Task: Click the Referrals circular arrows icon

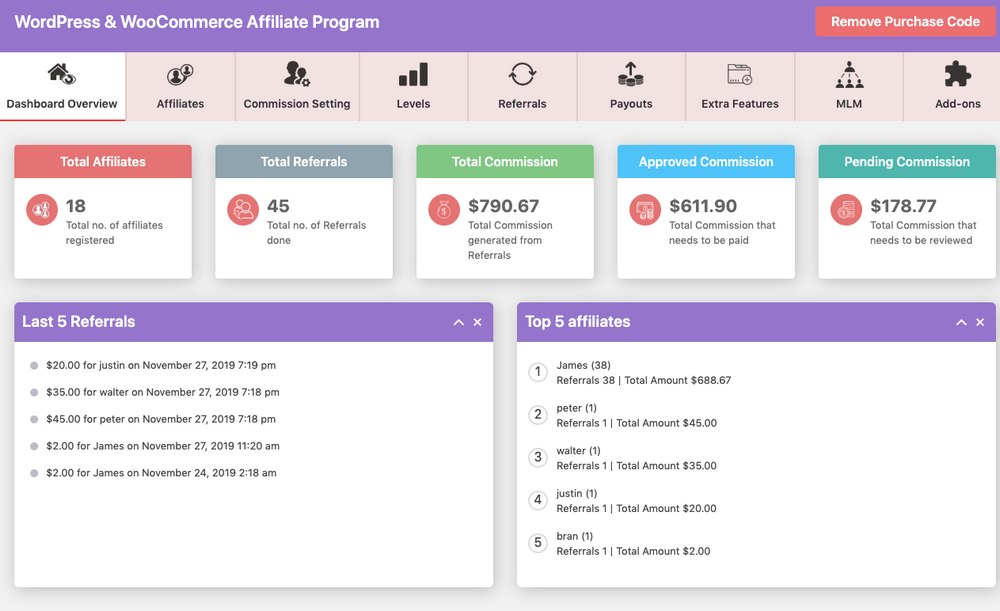Action: tap(522, 74)
